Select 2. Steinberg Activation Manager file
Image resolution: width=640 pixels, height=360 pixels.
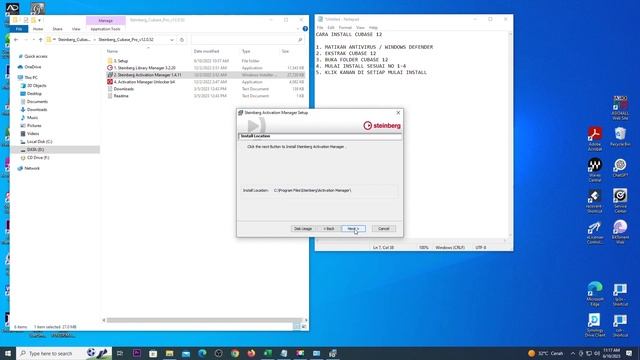tap(147, 75)
